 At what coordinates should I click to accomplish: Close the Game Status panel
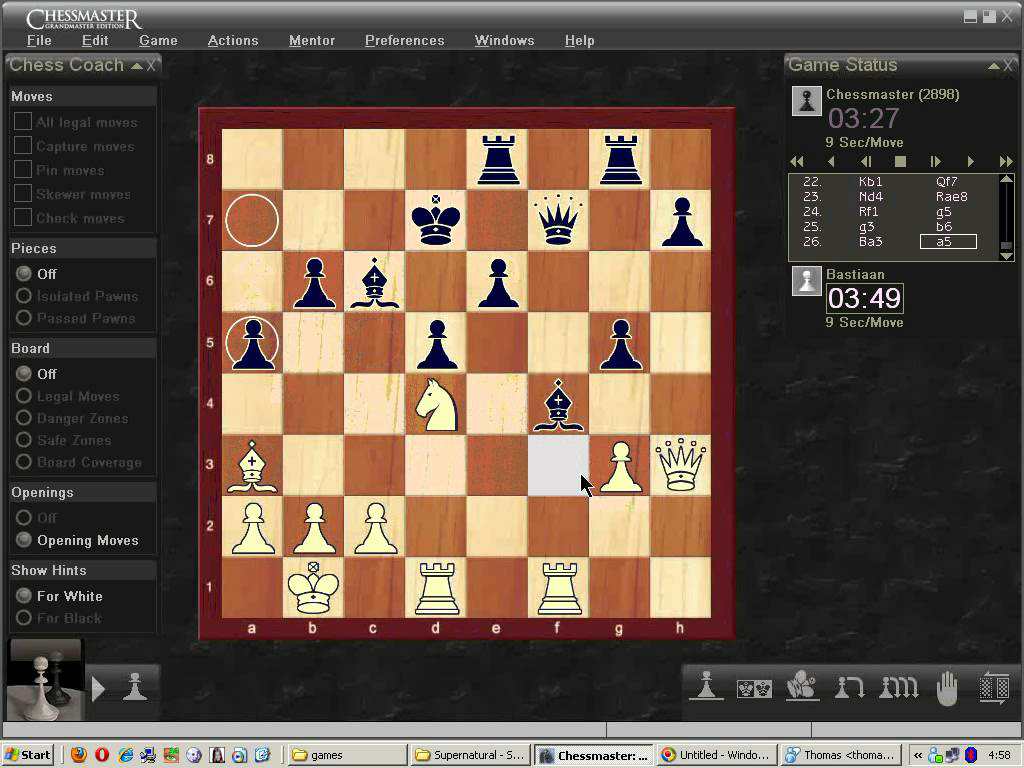(x=1008, y=65)
